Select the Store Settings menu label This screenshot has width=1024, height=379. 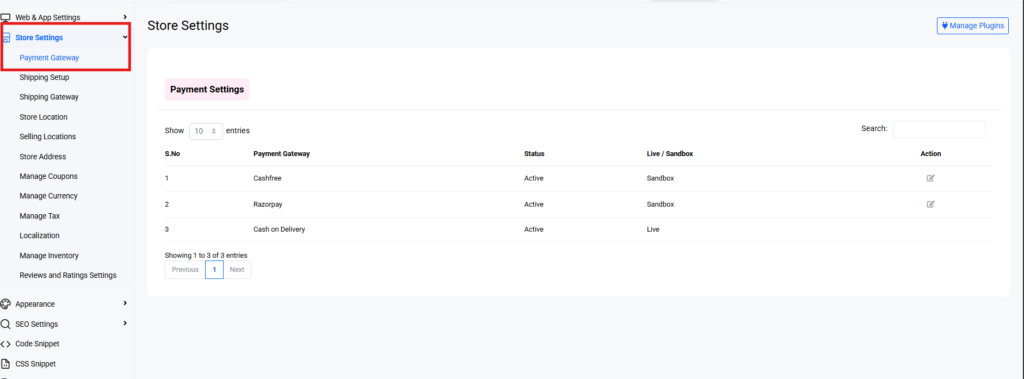[x=39, y=37]
